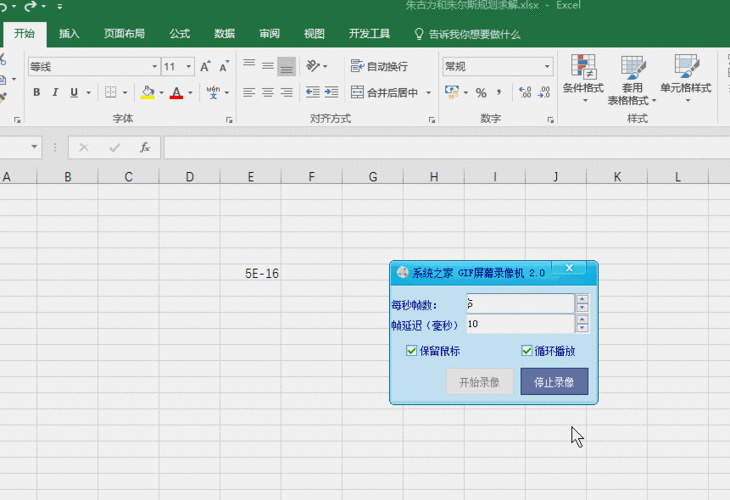Click the increase indent icon
The height and width of the screenshot is (500, 730).
point(333,93)
